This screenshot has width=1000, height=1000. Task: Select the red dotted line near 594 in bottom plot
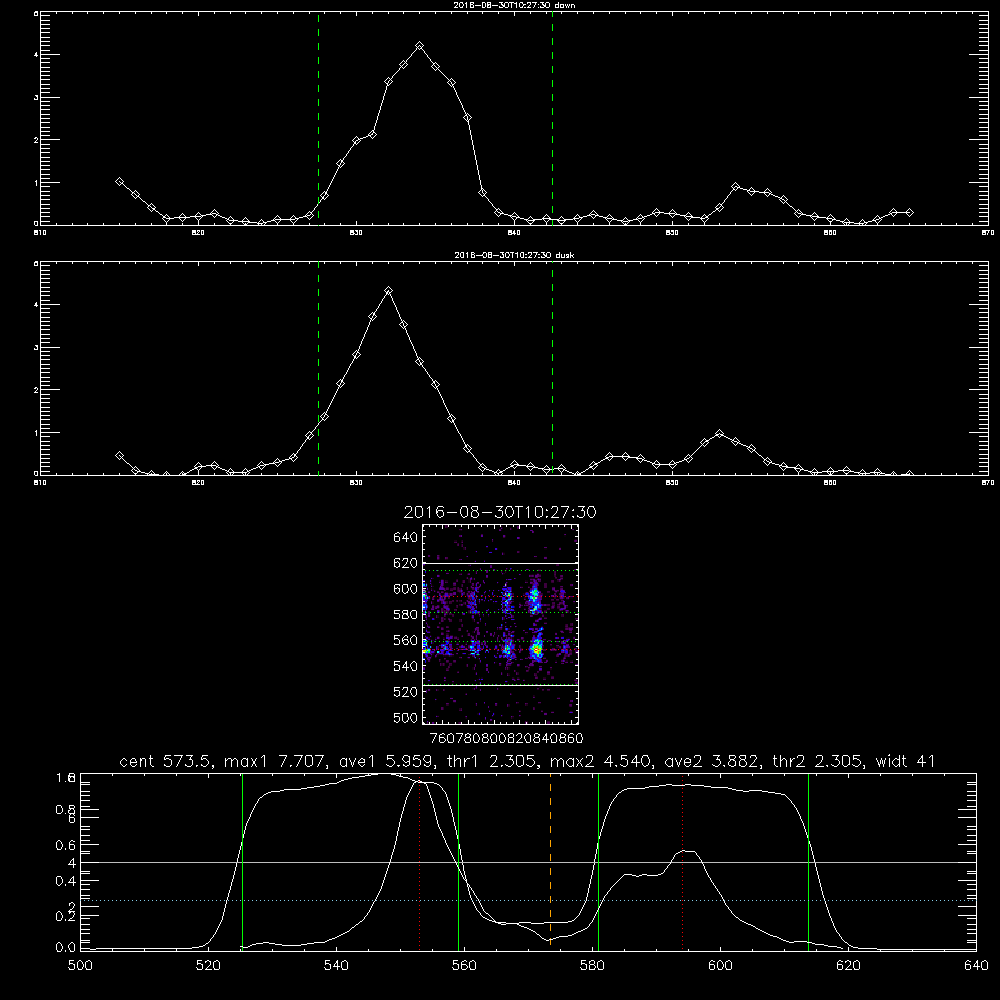tap(682, 861)
